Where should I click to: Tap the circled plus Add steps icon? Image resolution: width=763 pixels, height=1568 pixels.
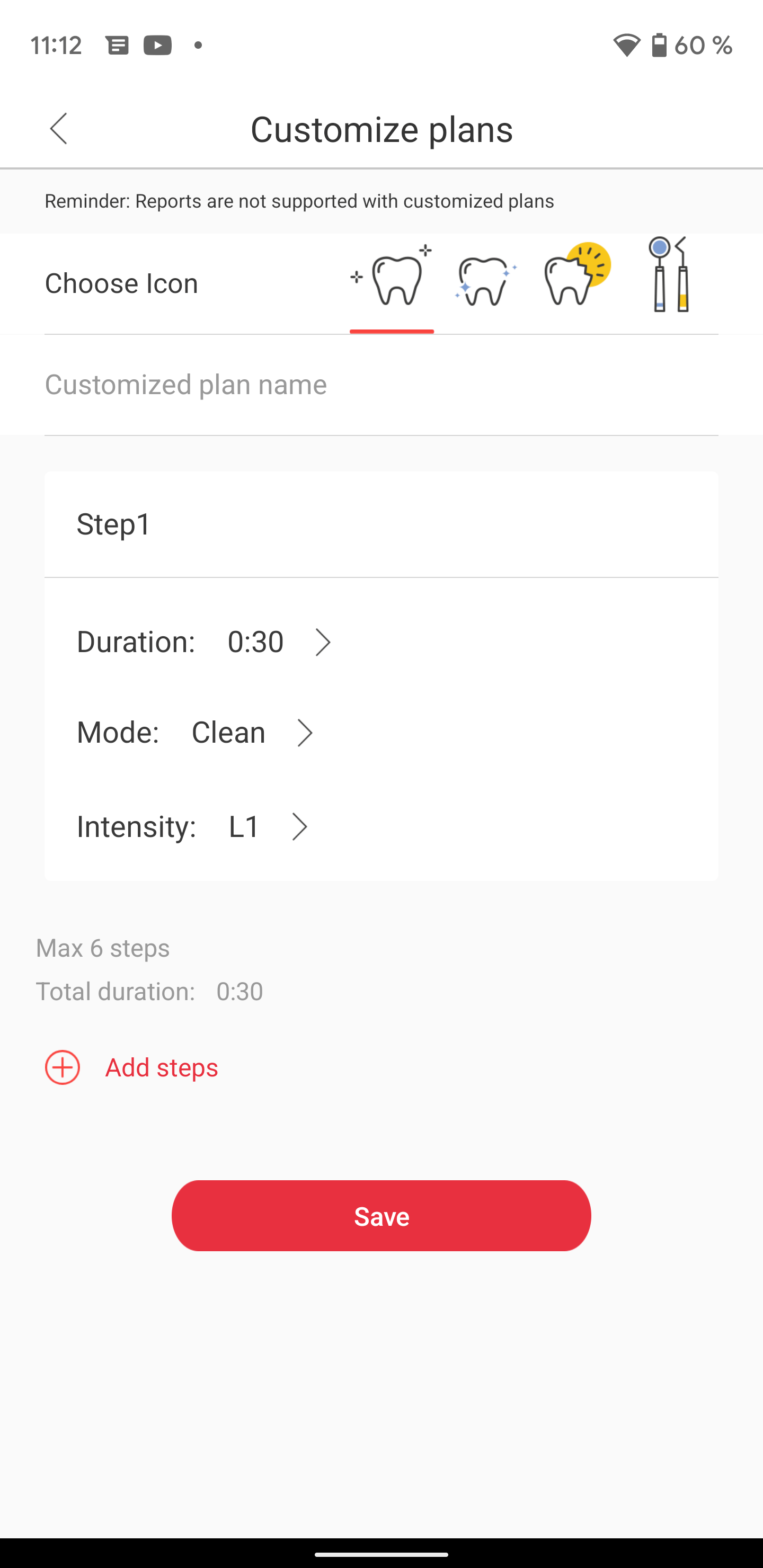(62, 1067)
